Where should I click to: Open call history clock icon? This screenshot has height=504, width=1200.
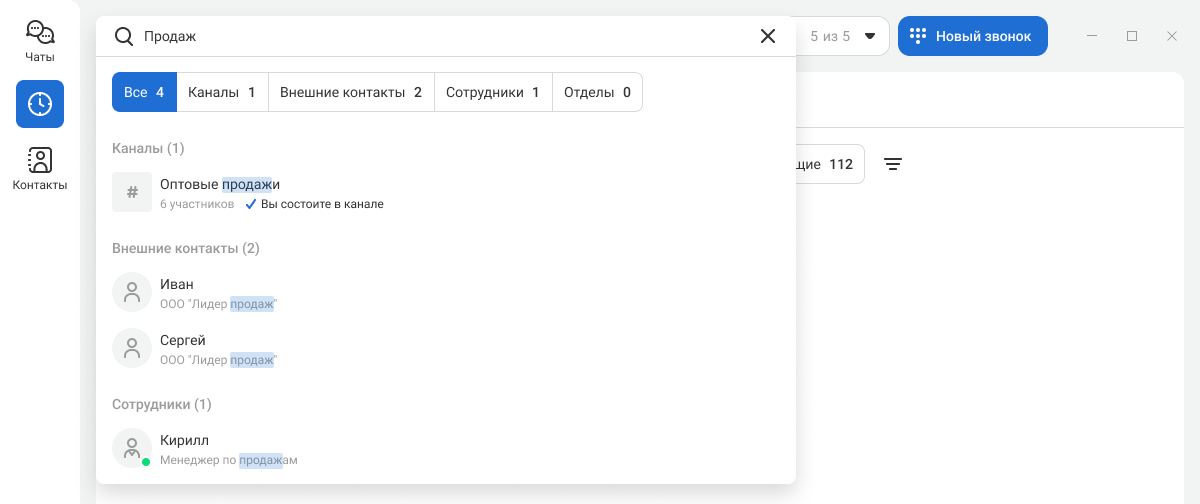40,104
